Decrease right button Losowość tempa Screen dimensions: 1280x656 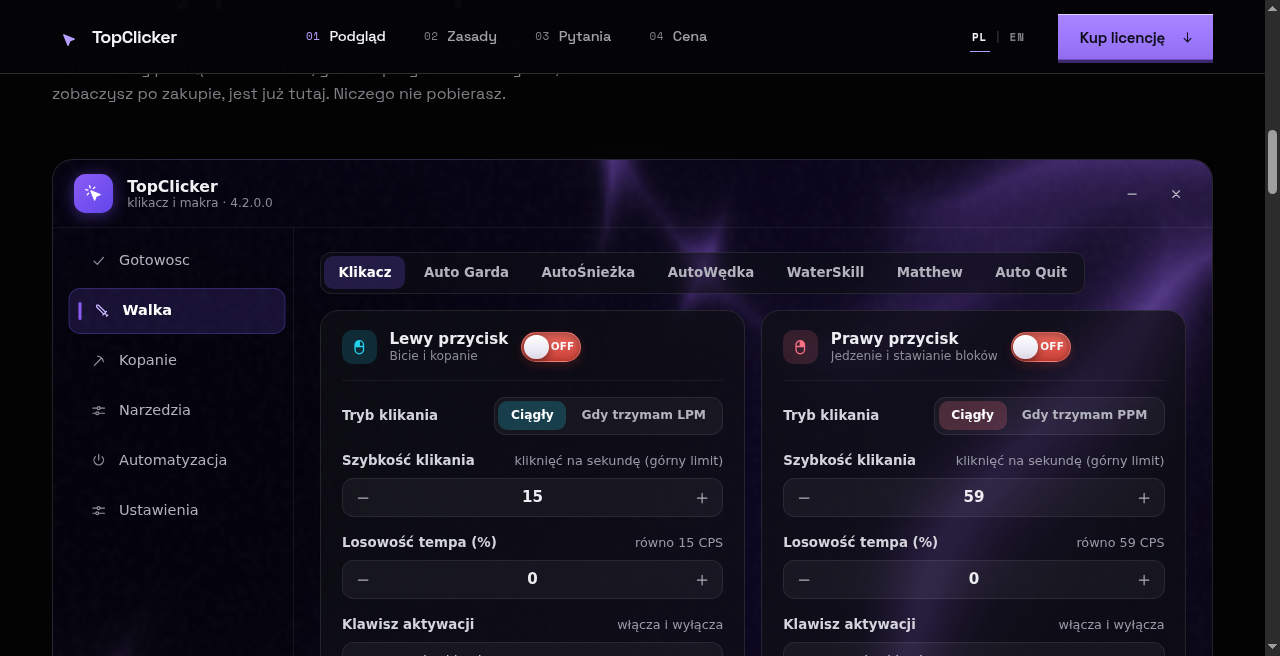804,579
